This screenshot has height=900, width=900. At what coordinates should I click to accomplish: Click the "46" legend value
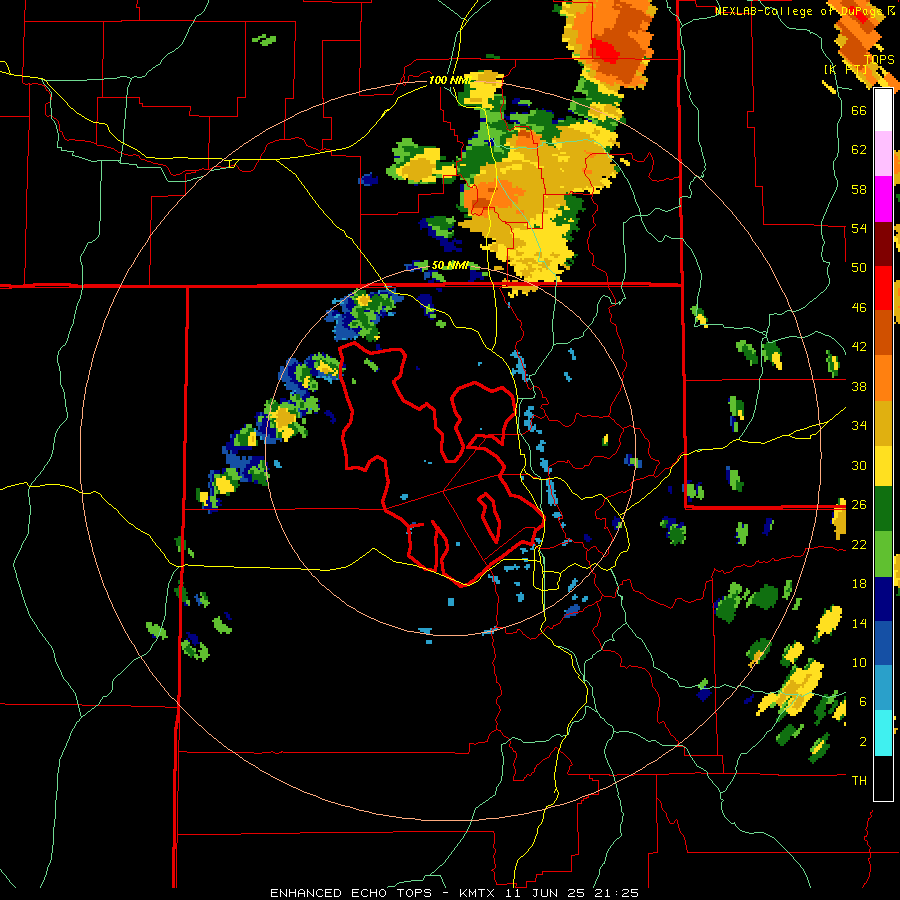click(859, 308)
